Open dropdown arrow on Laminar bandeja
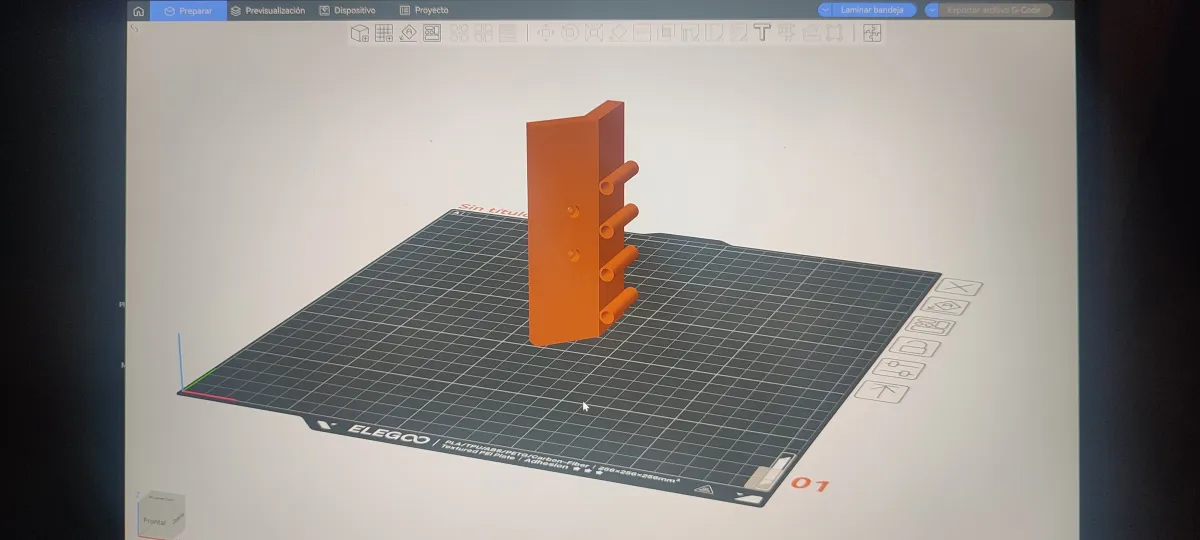The height and width of the screenshot is (540, 1200). [825, 10]
